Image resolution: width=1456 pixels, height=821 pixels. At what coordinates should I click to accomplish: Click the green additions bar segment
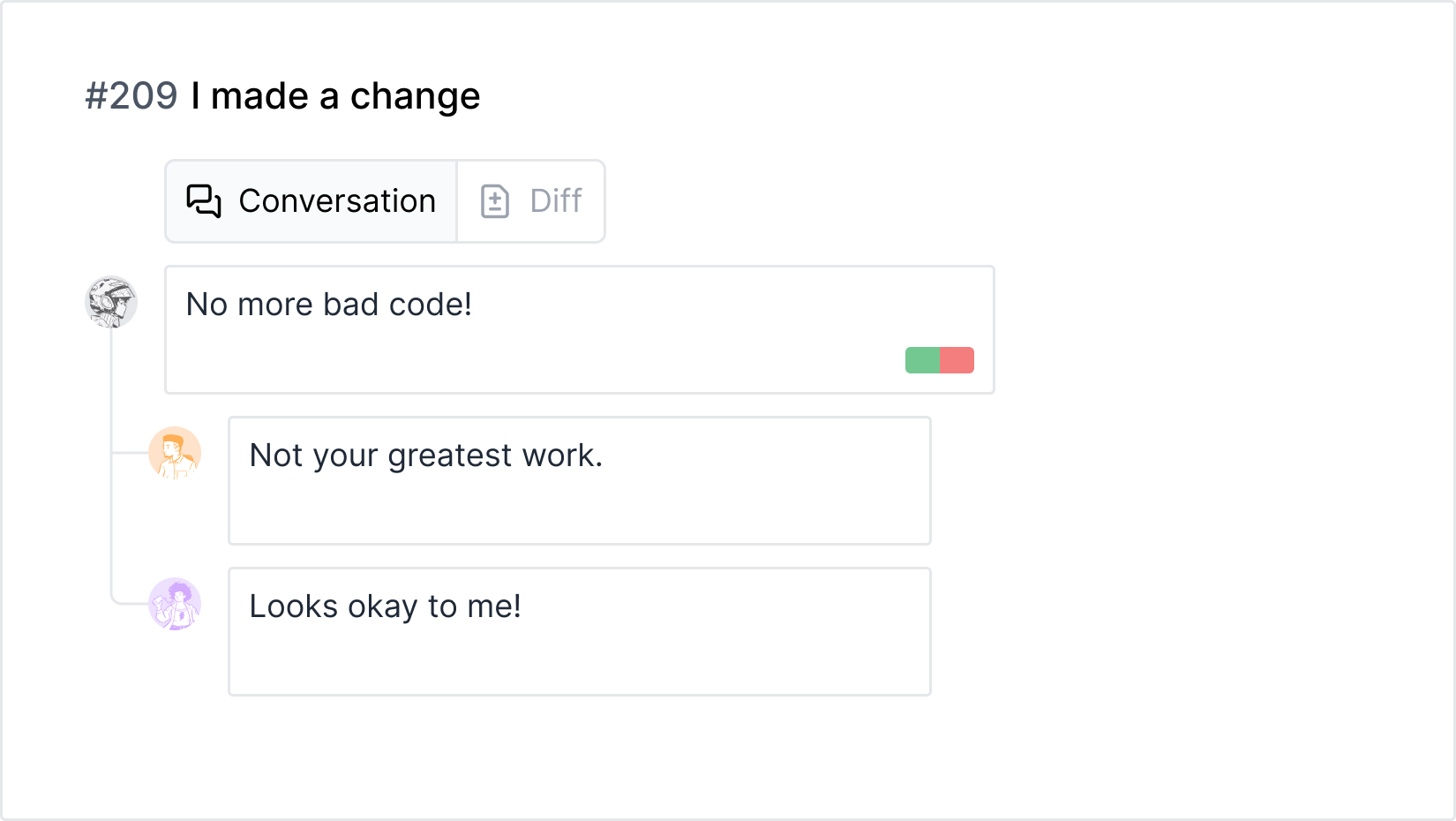tap(923, 360)
